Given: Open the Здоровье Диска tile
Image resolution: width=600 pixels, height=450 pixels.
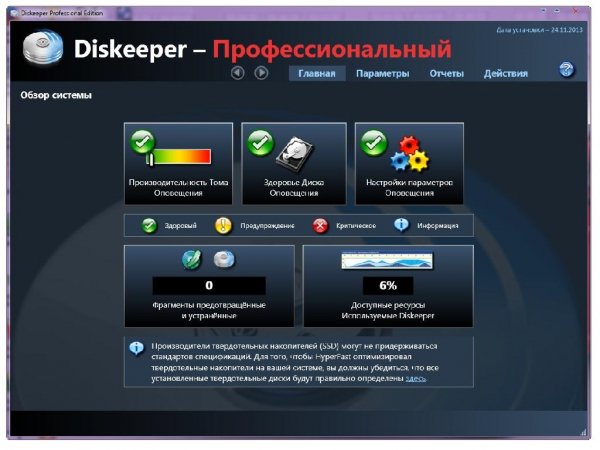Looking at the screenshot, I should [x=294, y=163].
